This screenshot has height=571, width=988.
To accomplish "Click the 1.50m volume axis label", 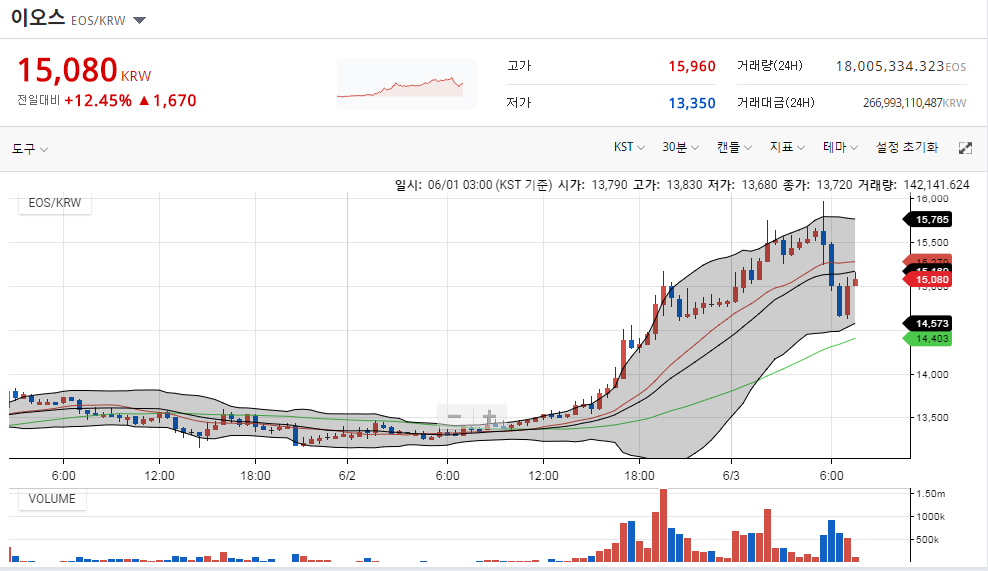I will coord(931,493).
